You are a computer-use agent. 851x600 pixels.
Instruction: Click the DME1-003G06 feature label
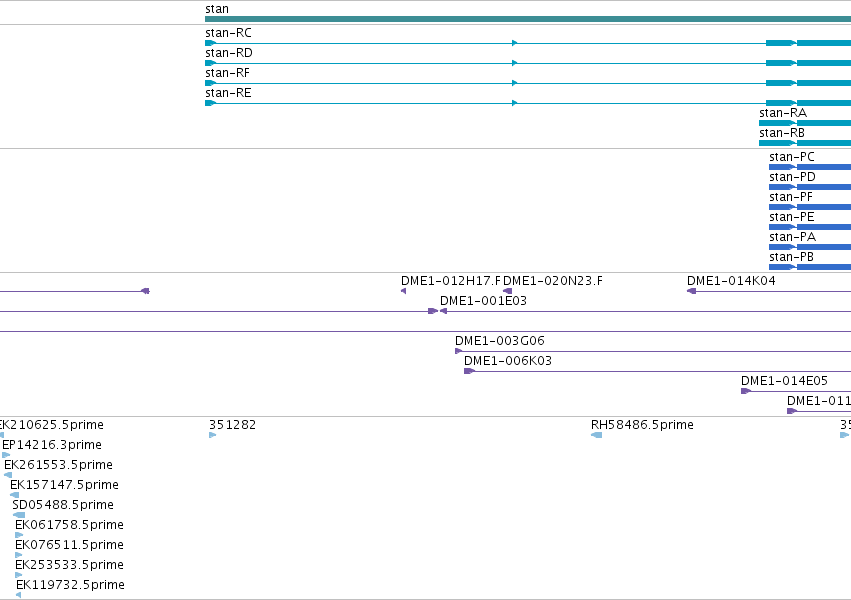point(500,341)
